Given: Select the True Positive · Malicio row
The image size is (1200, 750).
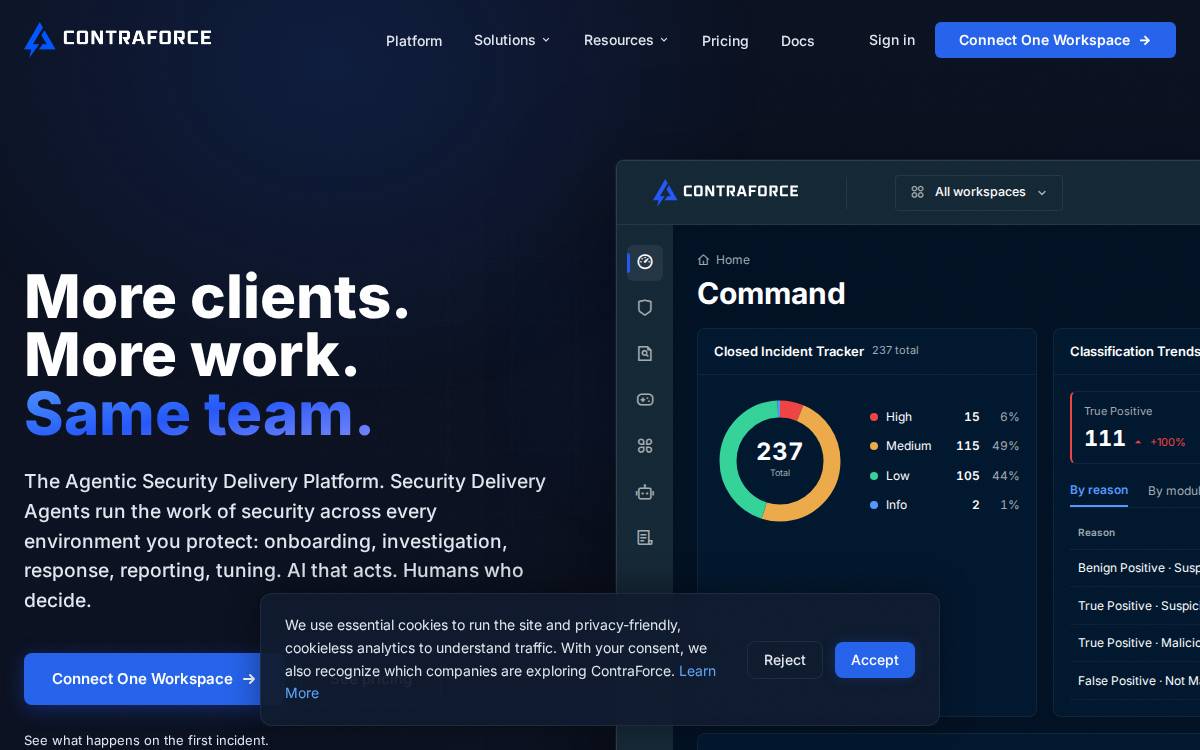Looking at the screenshot, I should point(1135,643).
